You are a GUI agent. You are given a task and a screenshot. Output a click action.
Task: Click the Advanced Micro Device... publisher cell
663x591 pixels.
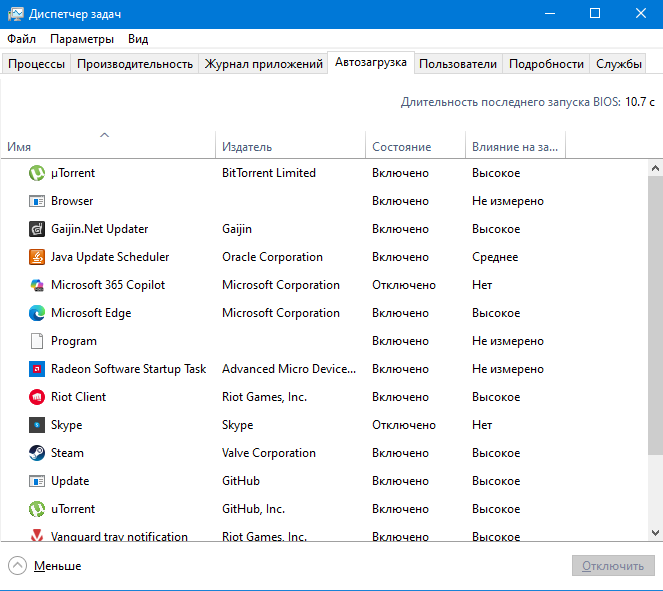pyautogui.click(x=289, y=369)
